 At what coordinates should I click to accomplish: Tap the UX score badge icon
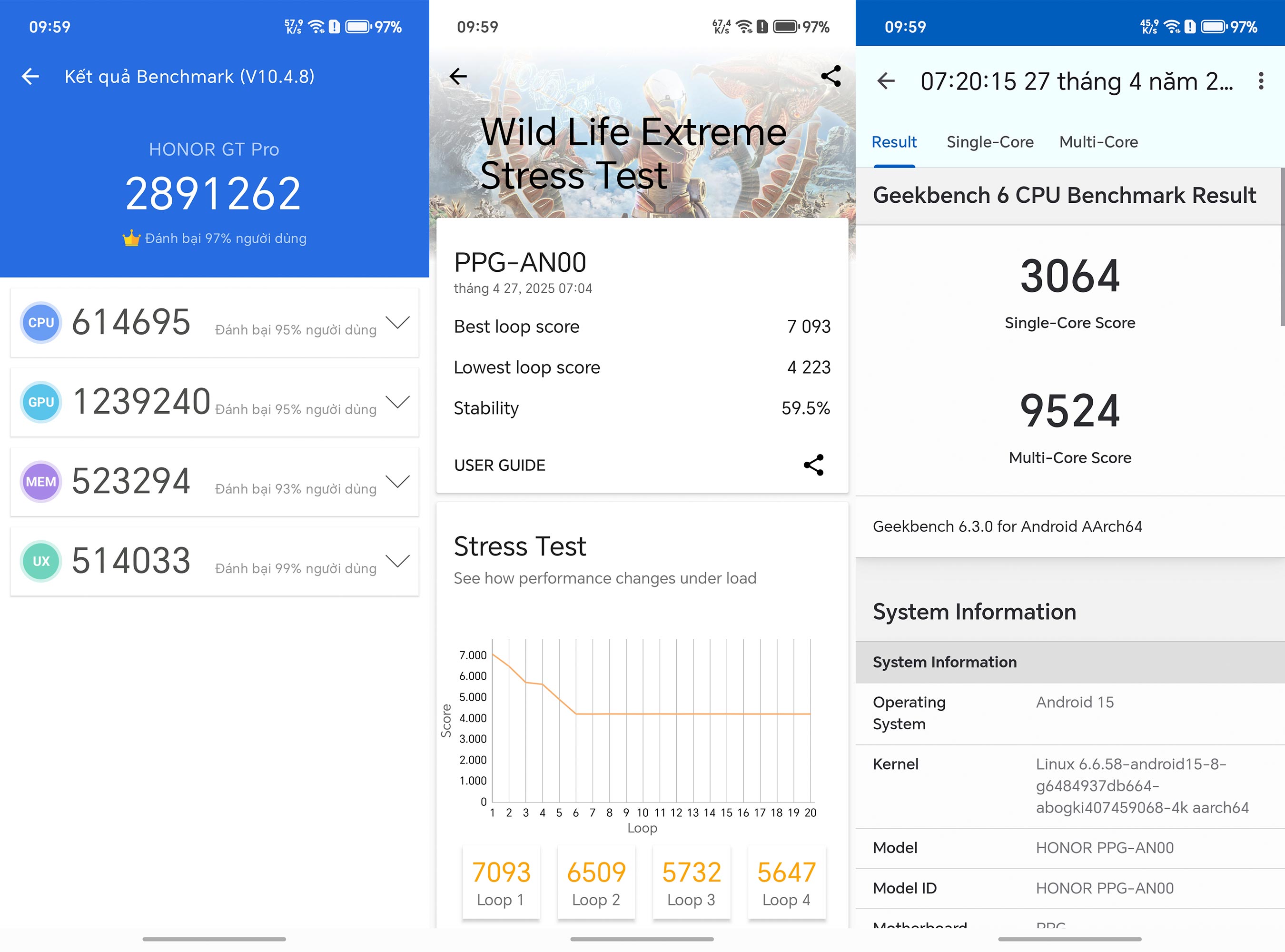click(x=41, y=561)
